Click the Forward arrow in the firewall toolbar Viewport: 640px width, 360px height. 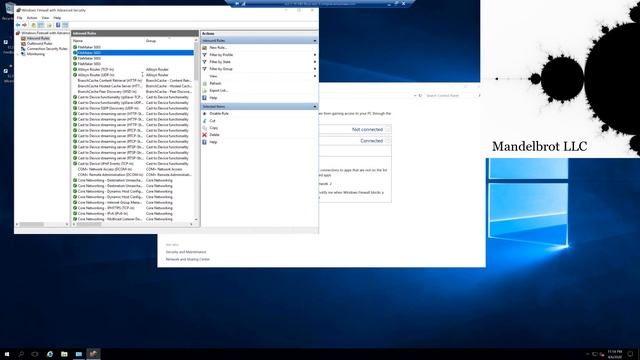coord(24,25)
